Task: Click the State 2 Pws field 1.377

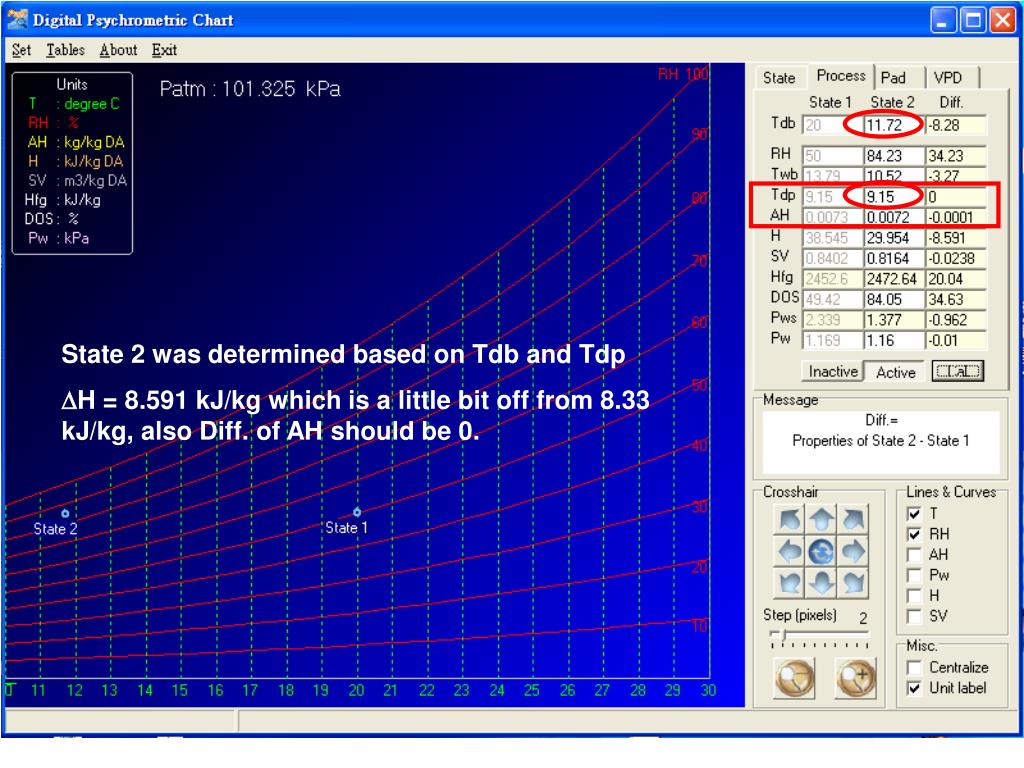Action: tap(894, 319)
